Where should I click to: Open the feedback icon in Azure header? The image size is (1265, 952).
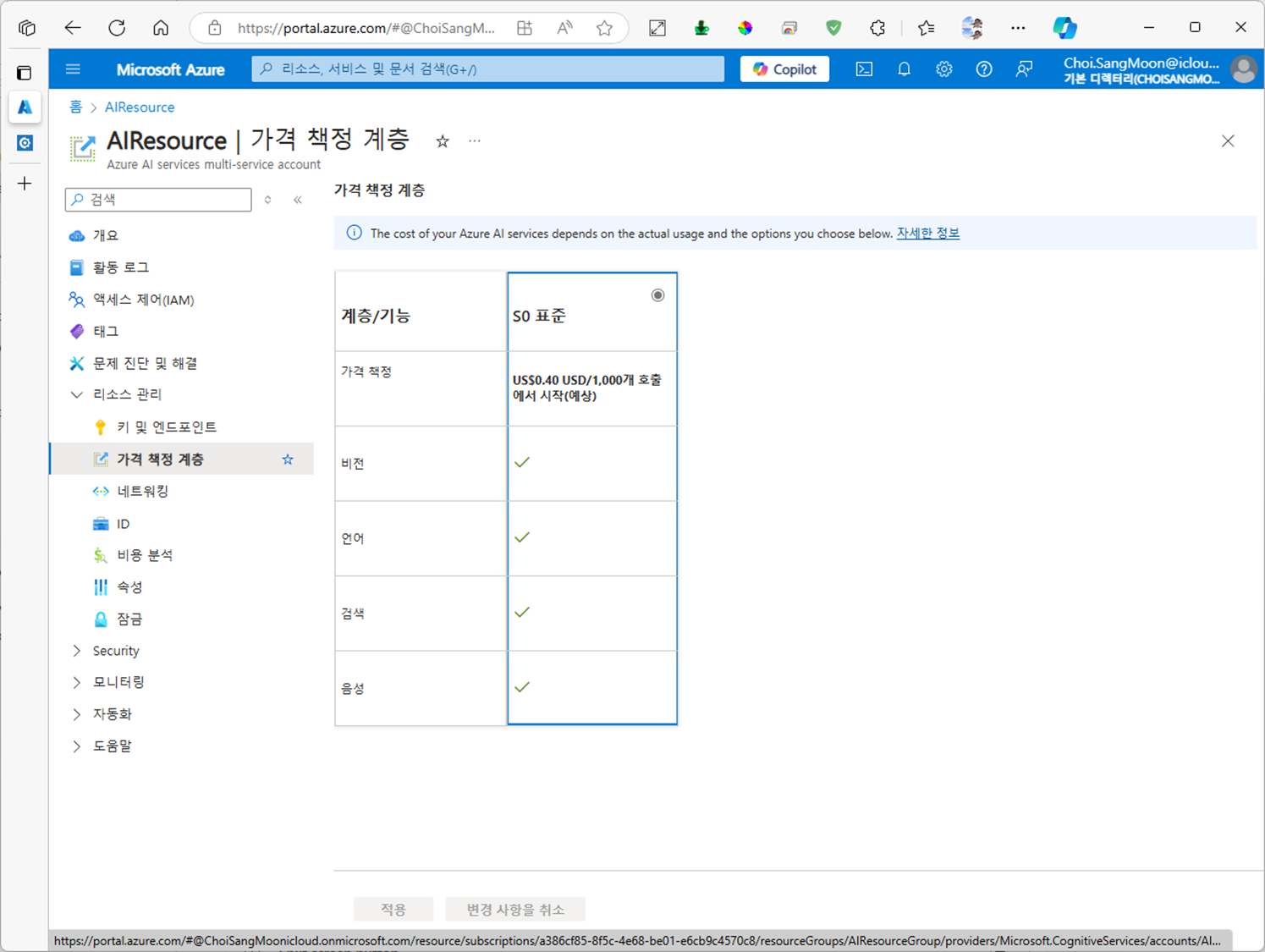(1024, 69)
